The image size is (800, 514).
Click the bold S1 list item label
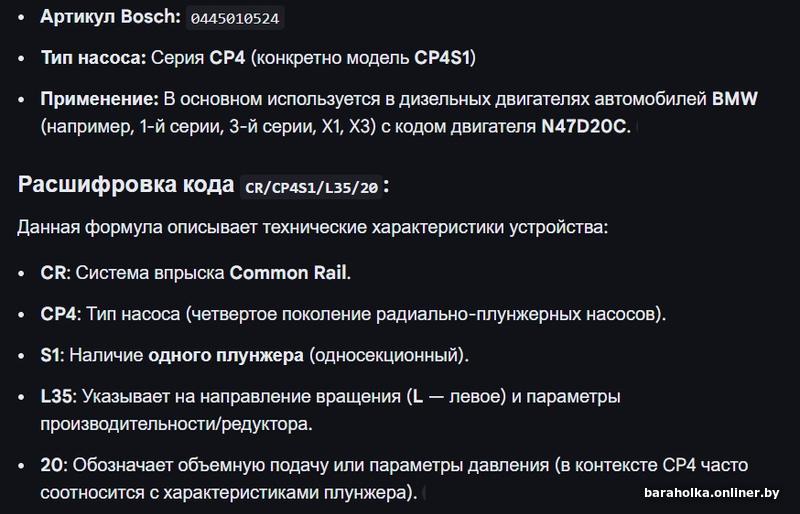coord(52,355)
